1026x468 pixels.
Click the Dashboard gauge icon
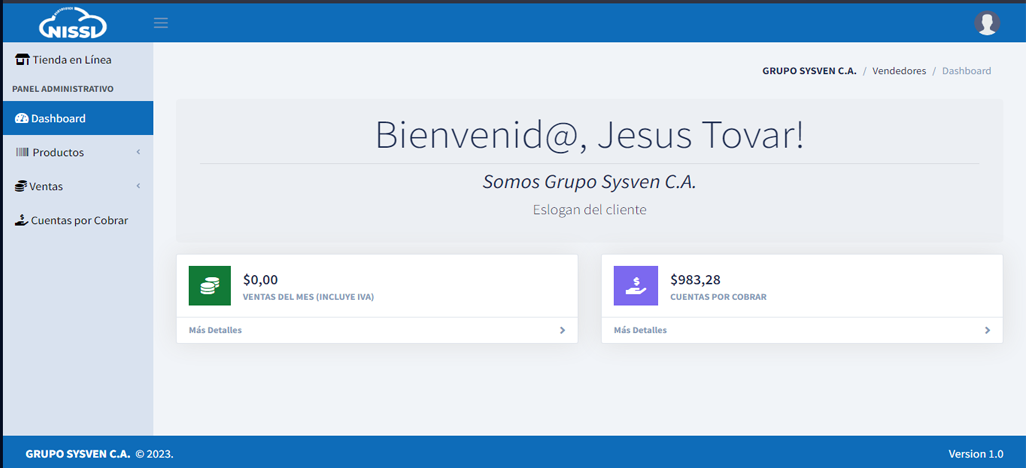pos(21,119)
